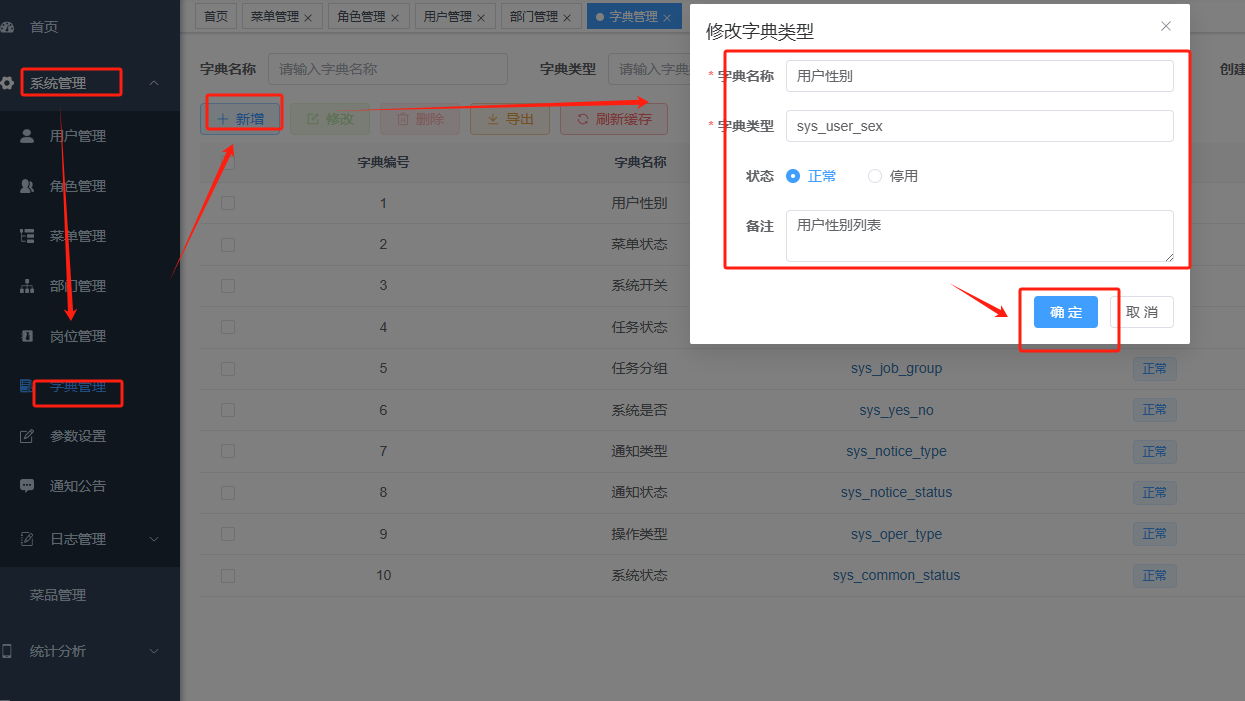Select the 停用 status radio button
This screenshot has width=1245, height=701.
pos(875,176)
